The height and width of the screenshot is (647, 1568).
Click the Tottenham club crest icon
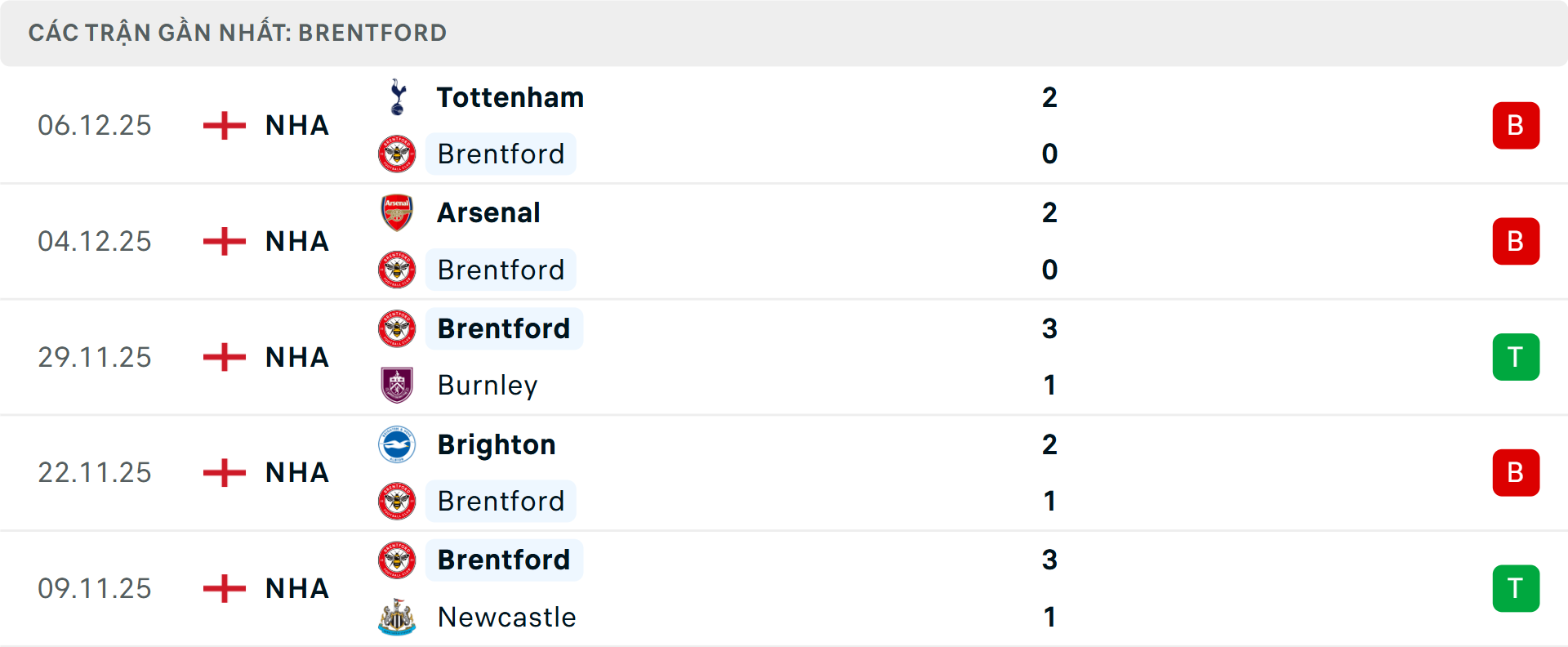click(x=398, y=97)
